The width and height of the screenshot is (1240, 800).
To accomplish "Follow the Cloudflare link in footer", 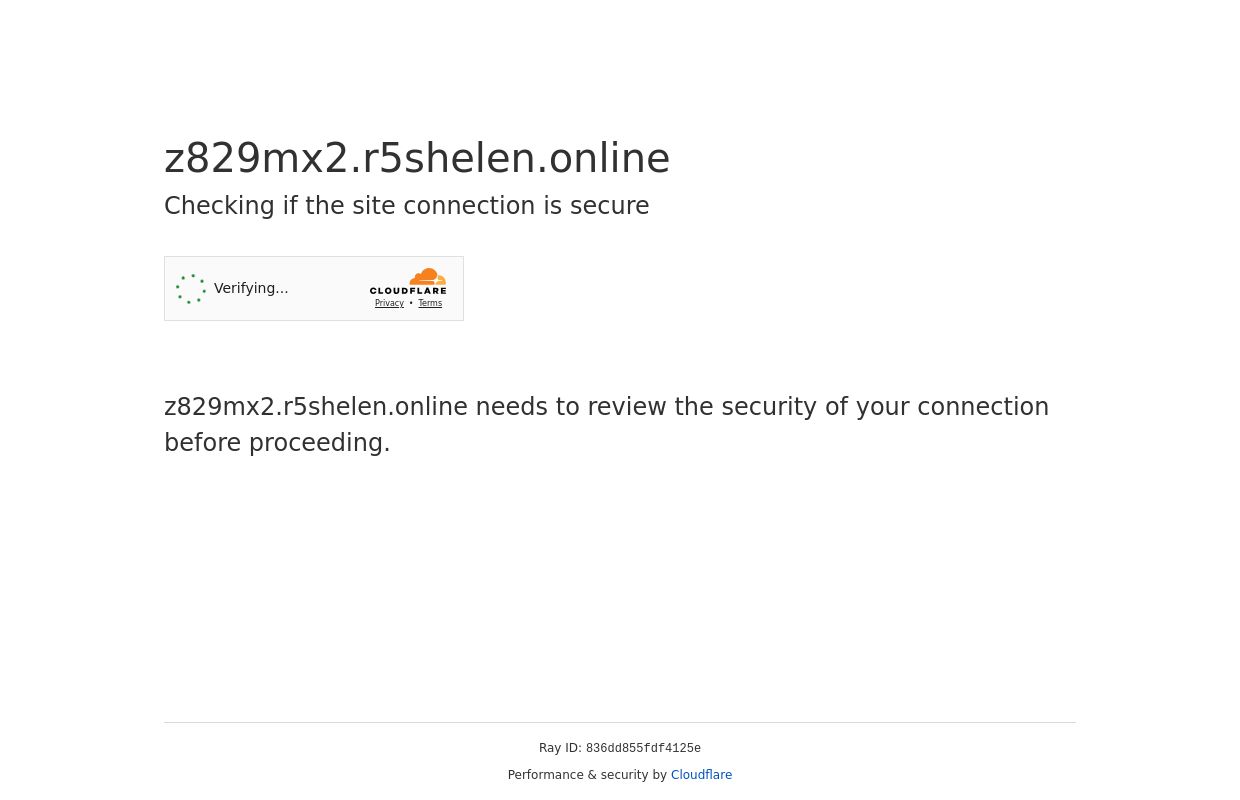I will point(701,775).
